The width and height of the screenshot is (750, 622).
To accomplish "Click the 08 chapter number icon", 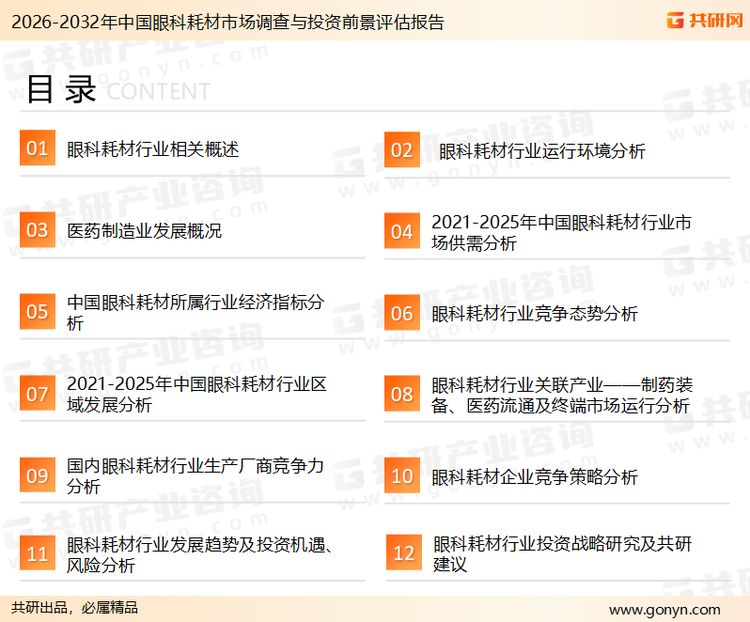I will (x=401, y=394).
